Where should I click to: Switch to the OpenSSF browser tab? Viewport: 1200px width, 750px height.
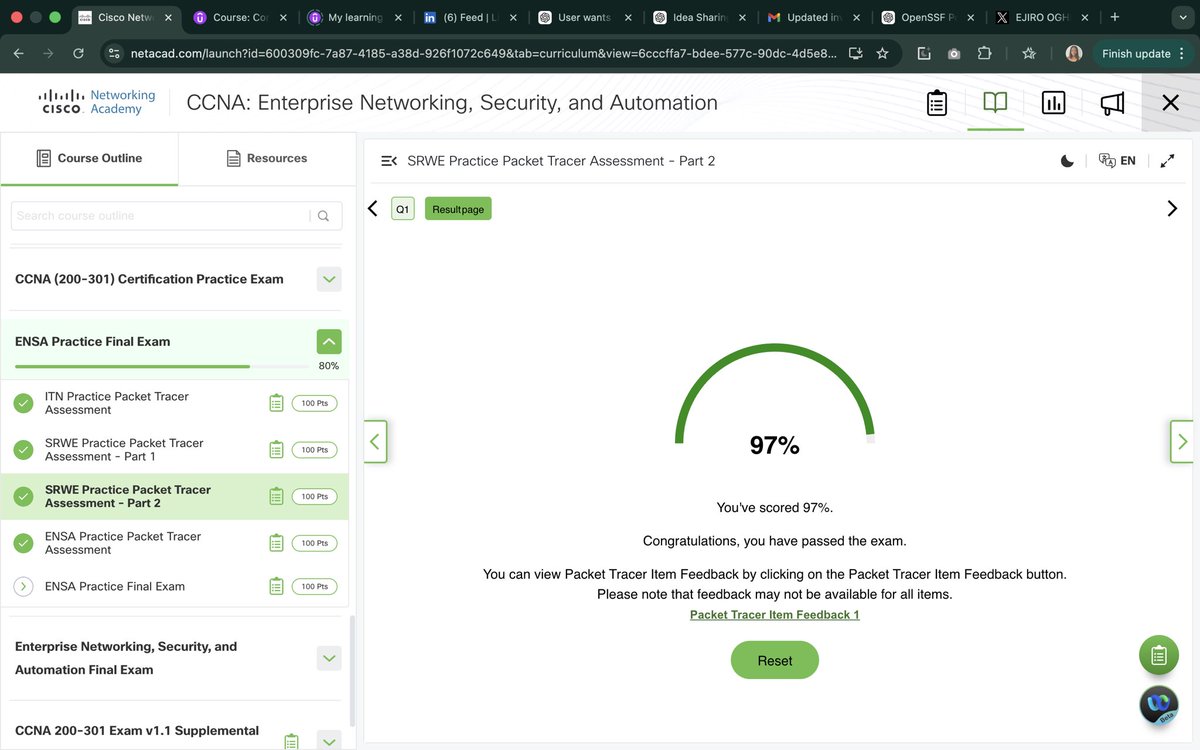coord(926,17)
